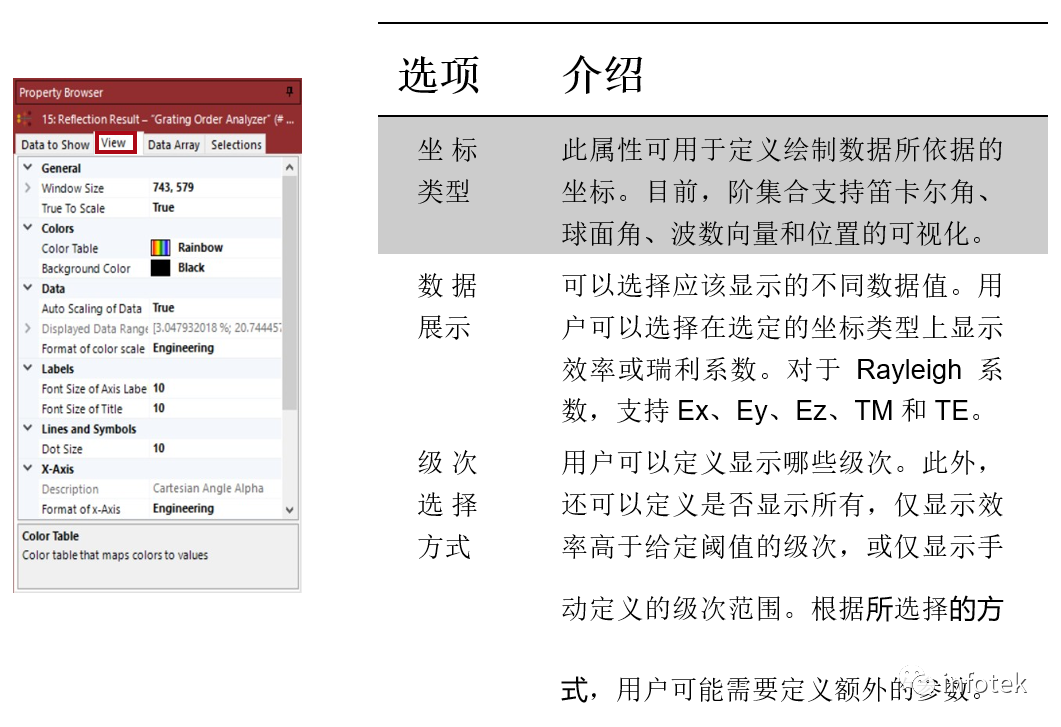This screenshot has height=727, width=1061.
Task: Click the Font Size of Axis Label value
Action: click(159, 388)
